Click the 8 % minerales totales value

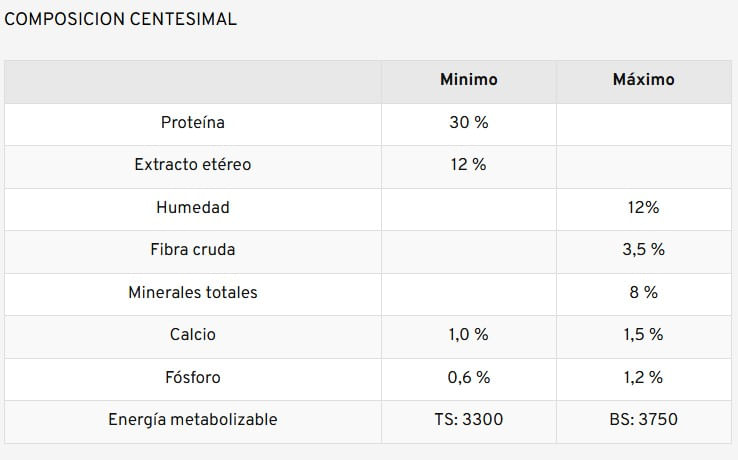[x=643, y=293]
